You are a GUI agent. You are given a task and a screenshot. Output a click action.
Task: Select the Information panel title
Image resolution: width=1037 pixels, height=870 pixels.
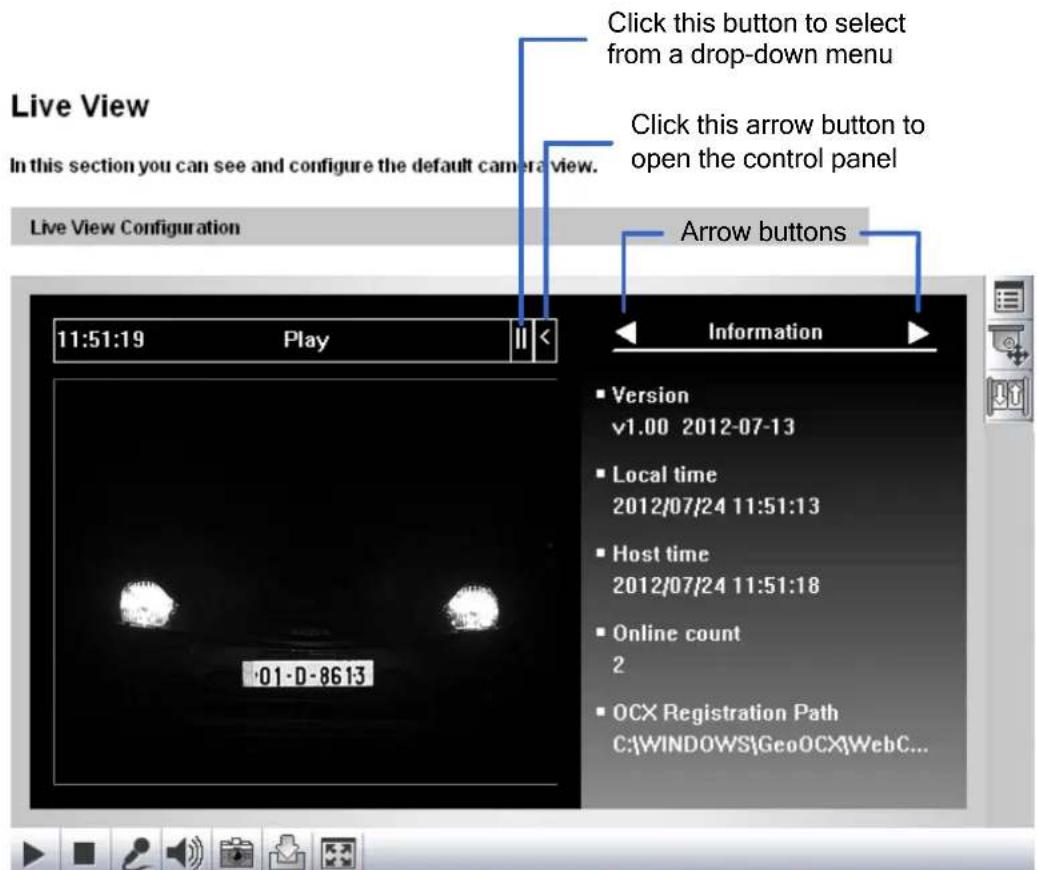[x=765, y=331]
